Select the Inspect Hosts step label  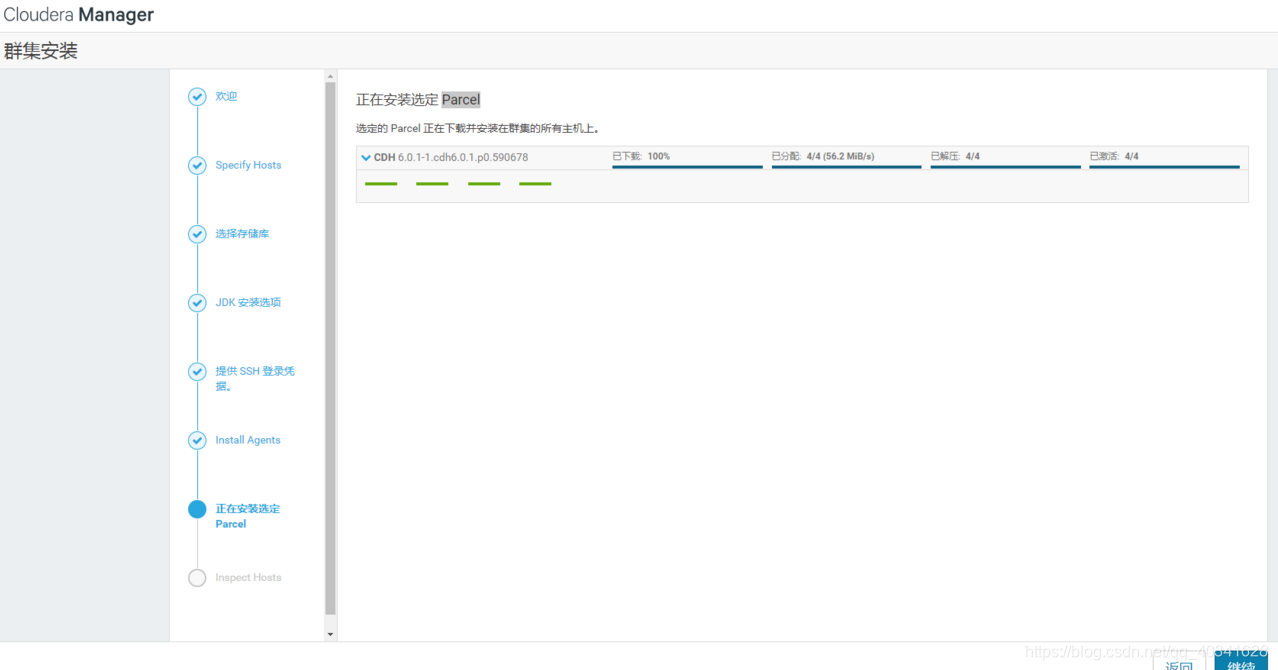point(248,578)
